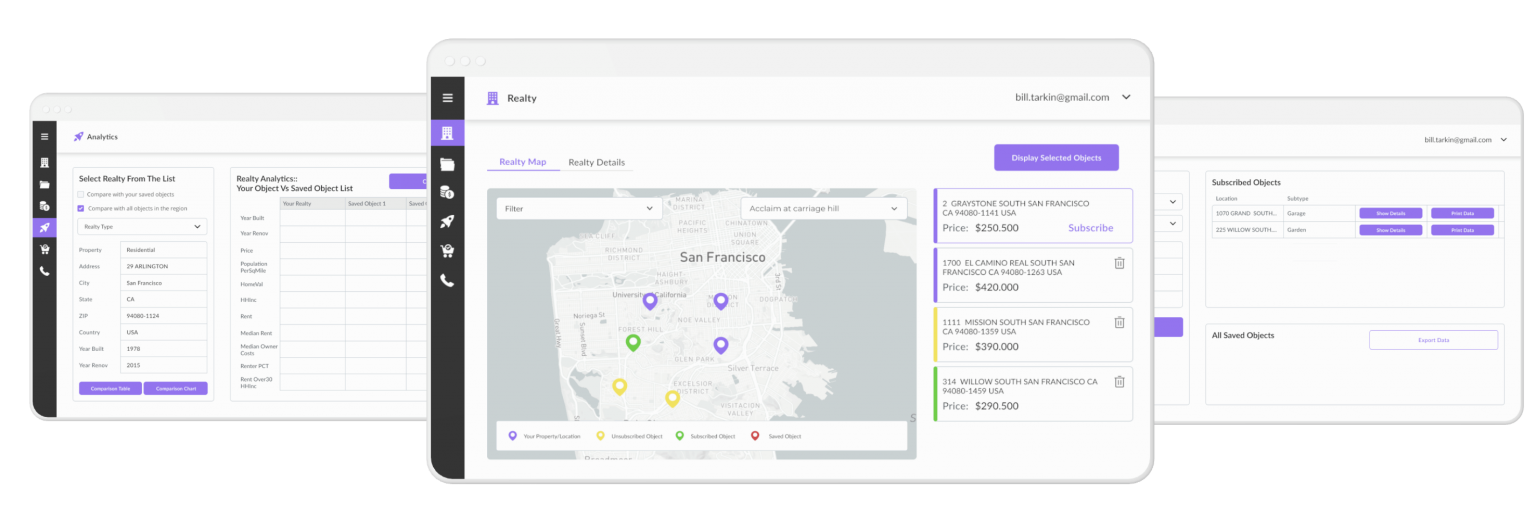Image resolution: width=1536 pixels, height=519 pixels.
Task: Click green subscribed map pin
Action: (x=633, y=343)
